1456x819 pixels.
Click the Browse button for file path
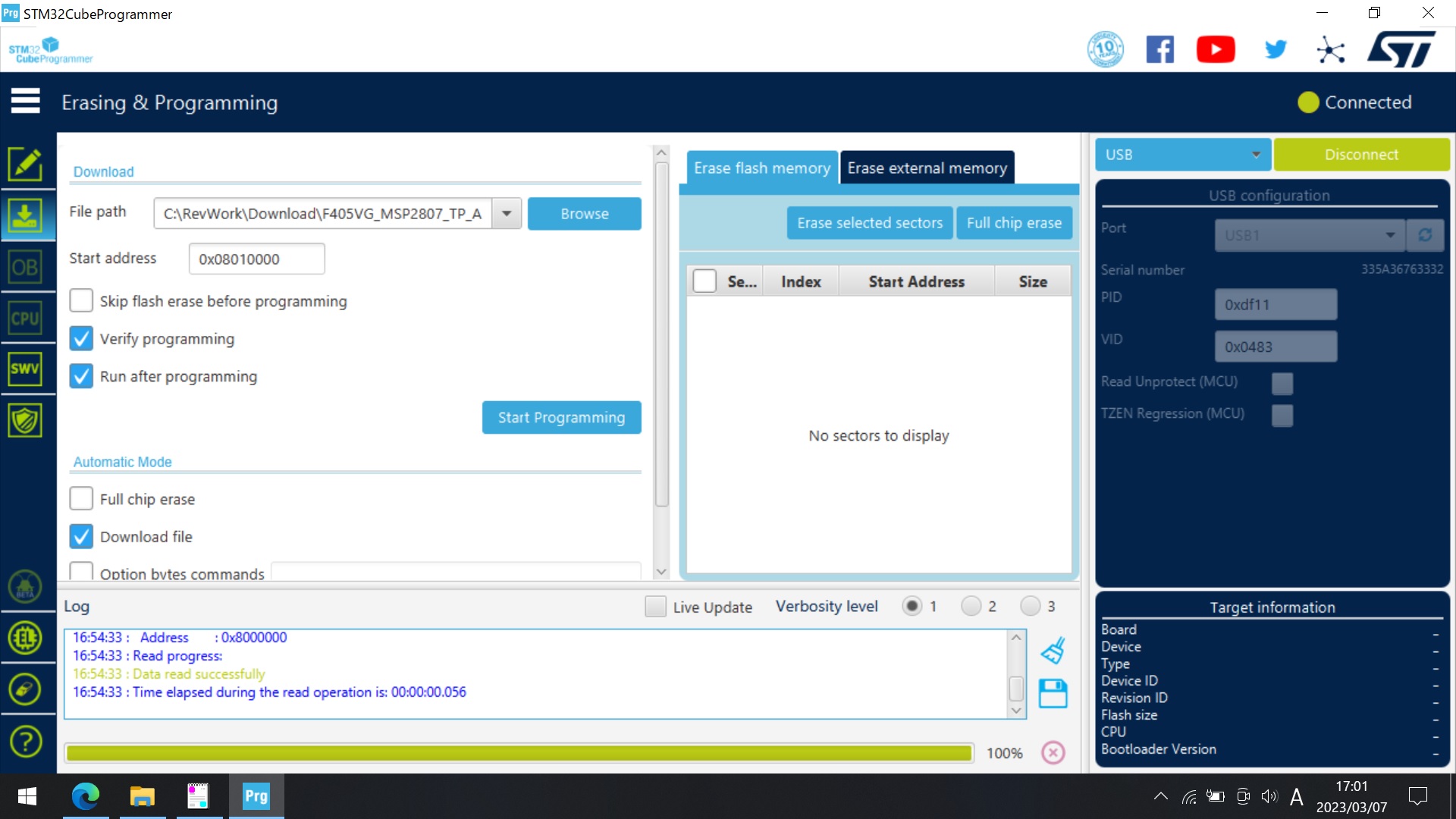pyautogui.click(x=584, y=213)
